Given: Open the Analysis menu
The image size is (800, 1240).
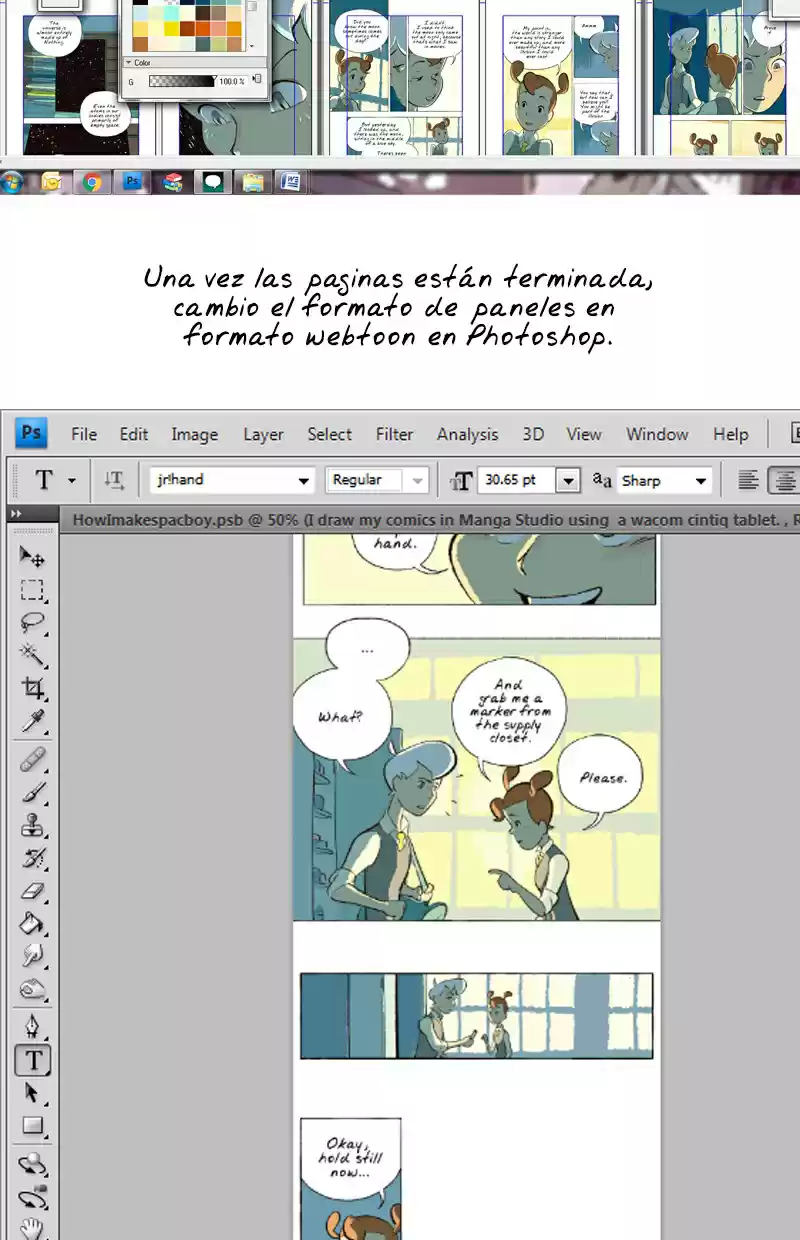Looking at the screenshot, I should (x=467, y=434).
